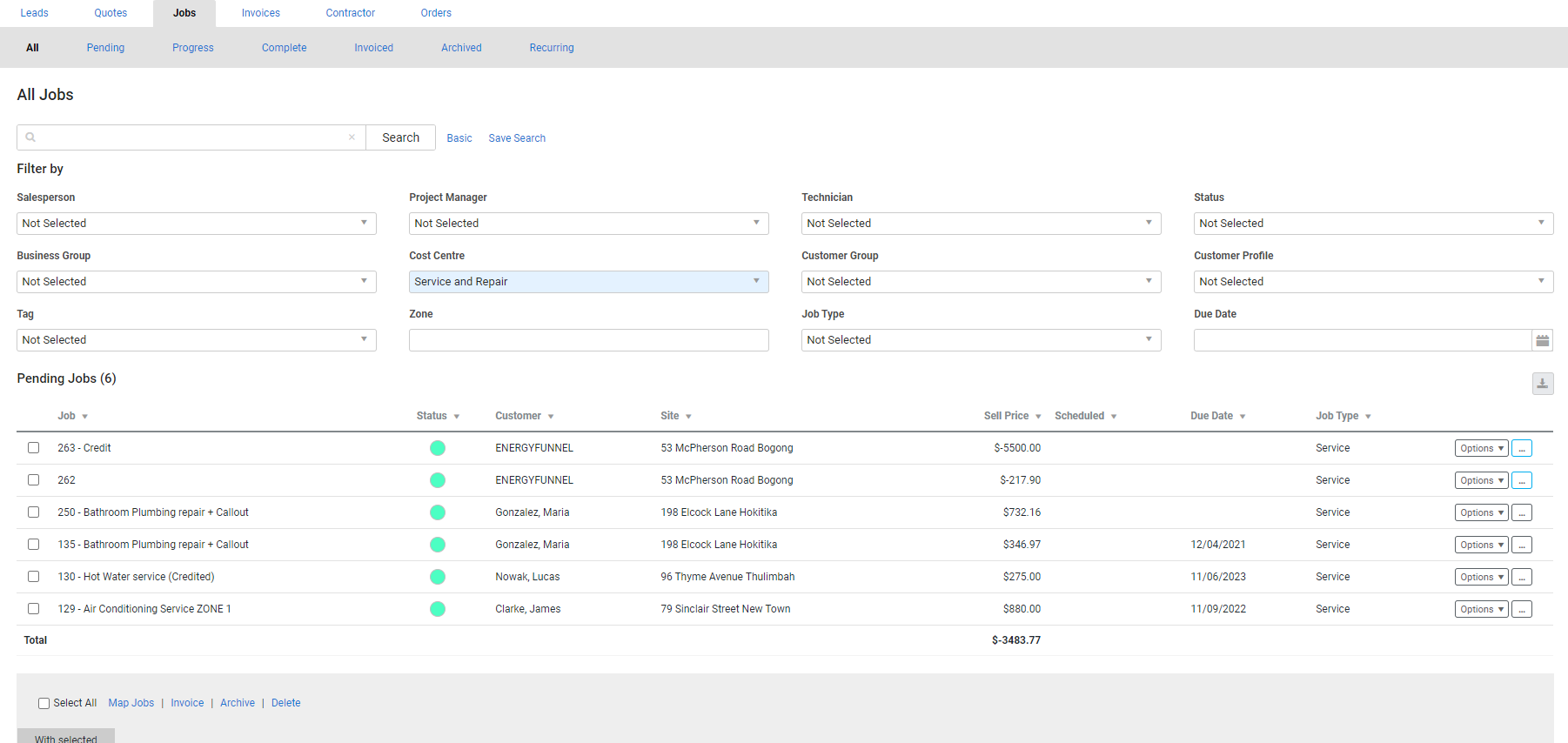1568x743 pixels.
Task: Sort by the Due Date column arrow
Action: pyautogui.click(x=1243, y=417)
